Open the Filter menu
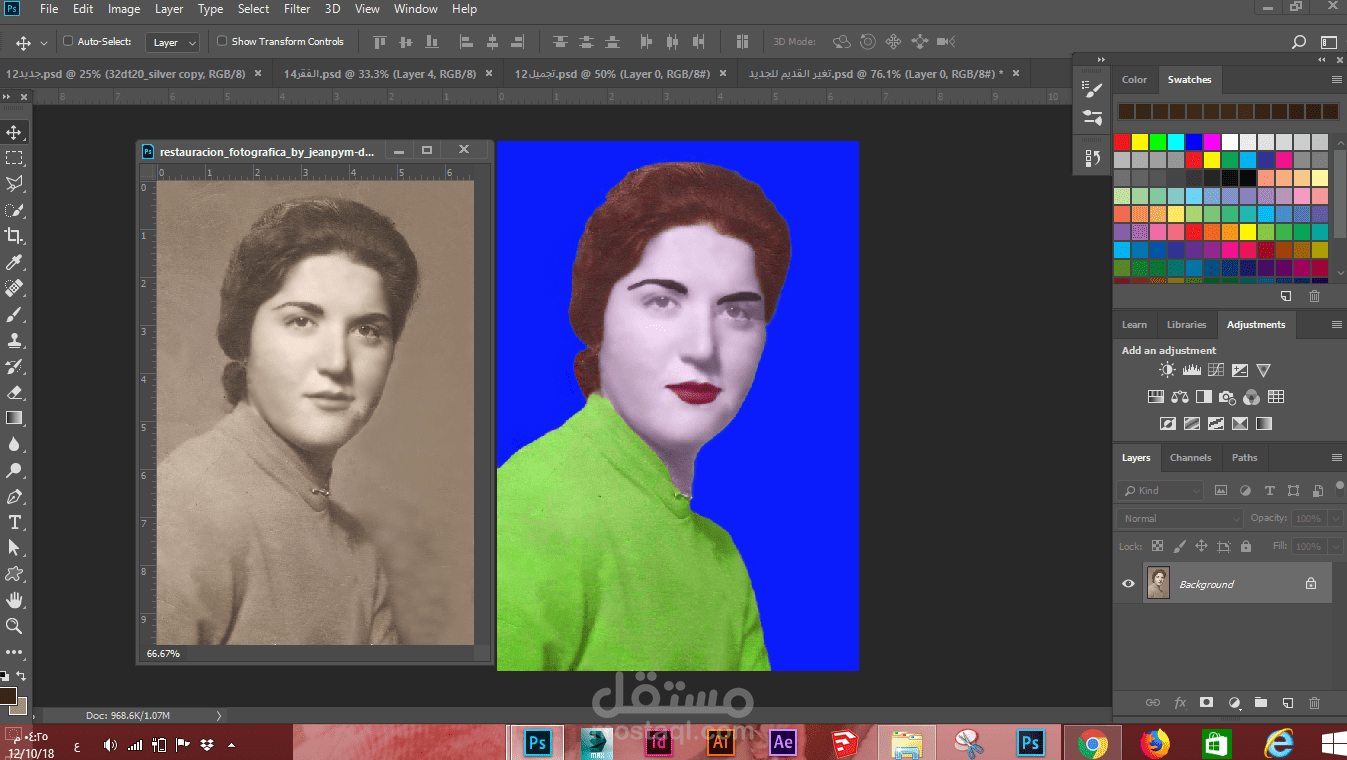Screen dimensions: 1347x760 [297, 9]
